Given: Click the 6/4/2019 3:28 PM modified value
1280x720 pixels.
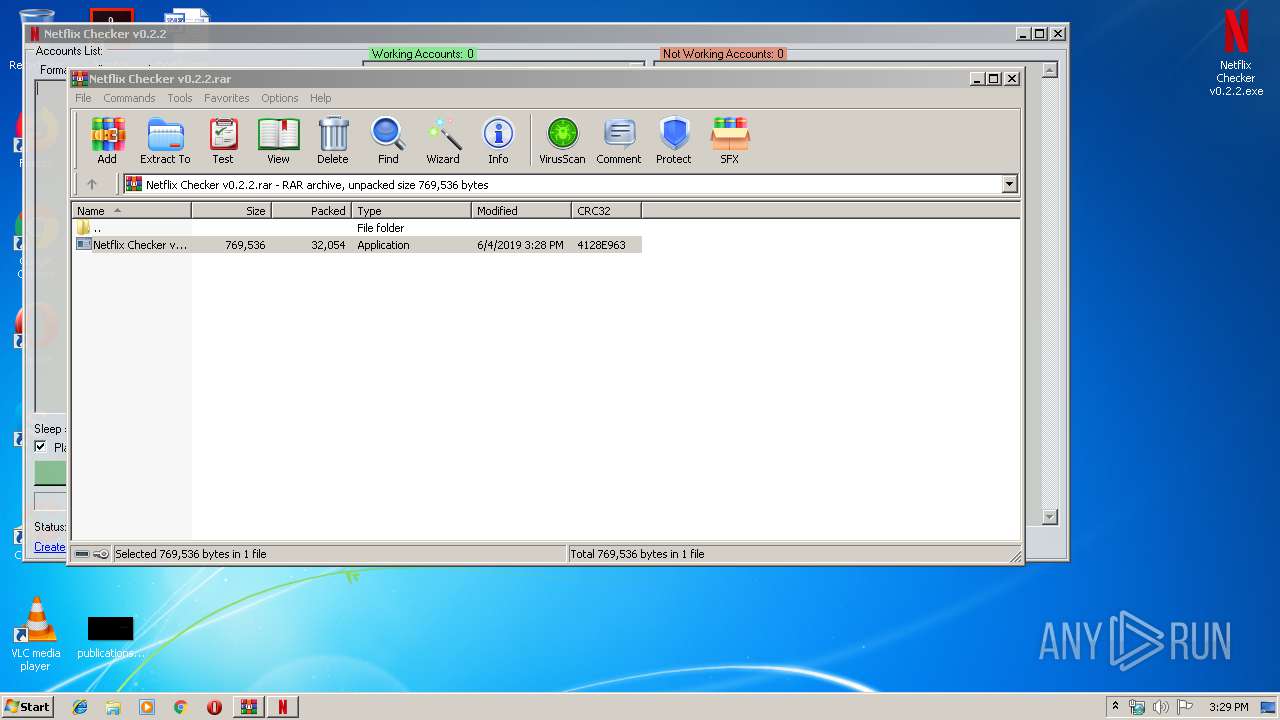Looking at the screenshot, I should click(520, 245).
